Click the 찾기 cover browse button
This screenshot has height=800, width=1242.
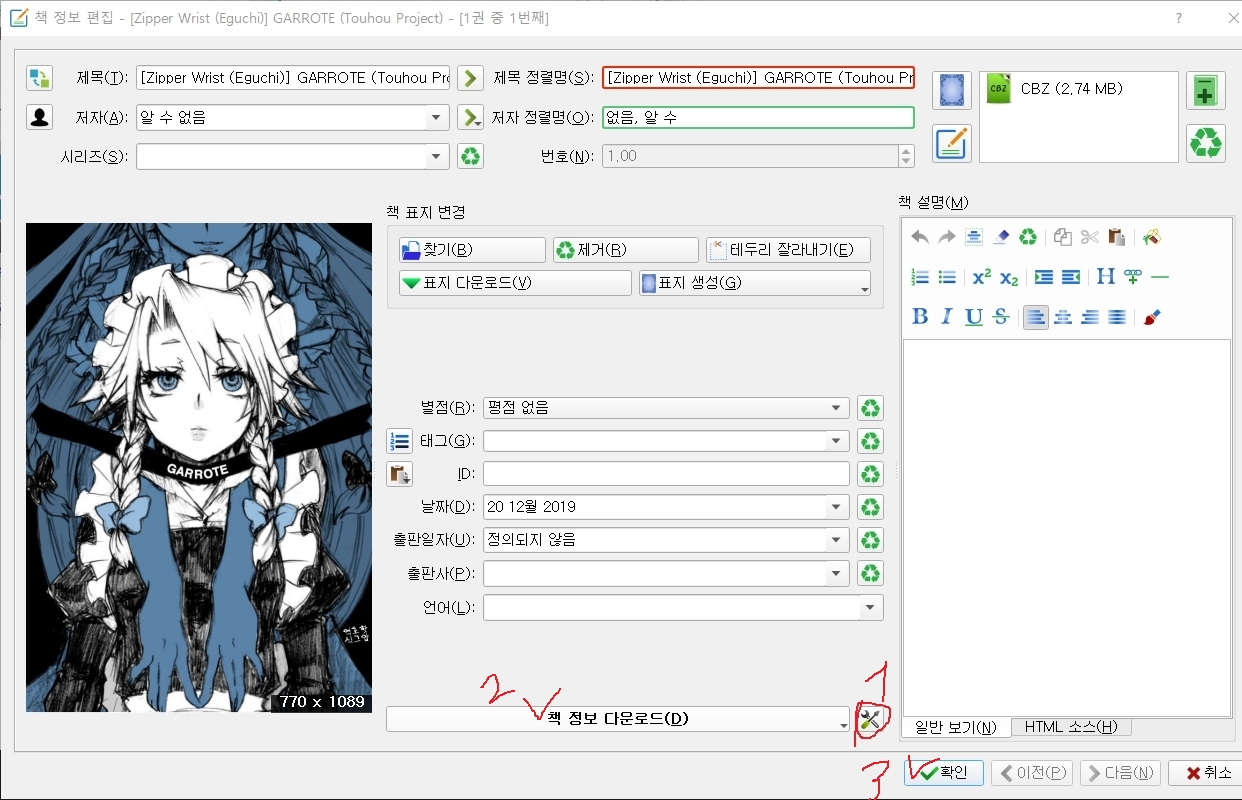coord(472,250)
